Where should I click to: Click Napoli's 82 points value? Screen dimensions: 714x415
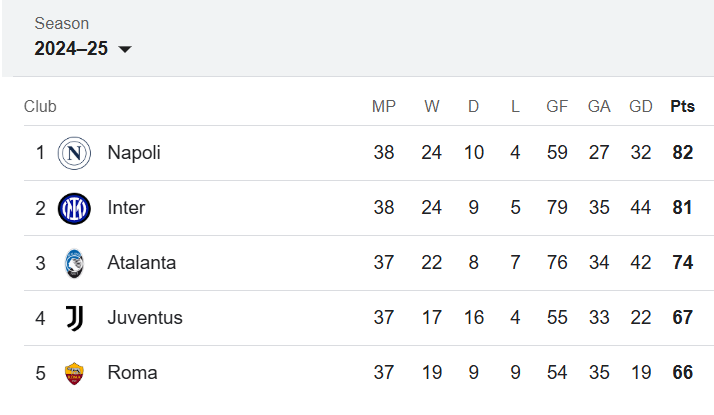(683, 153)
